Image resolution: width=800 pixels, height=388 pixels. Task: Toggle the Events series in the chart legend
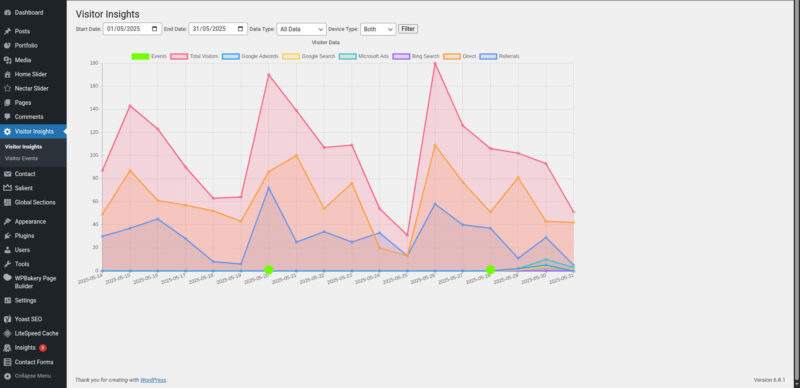[149, 56]
